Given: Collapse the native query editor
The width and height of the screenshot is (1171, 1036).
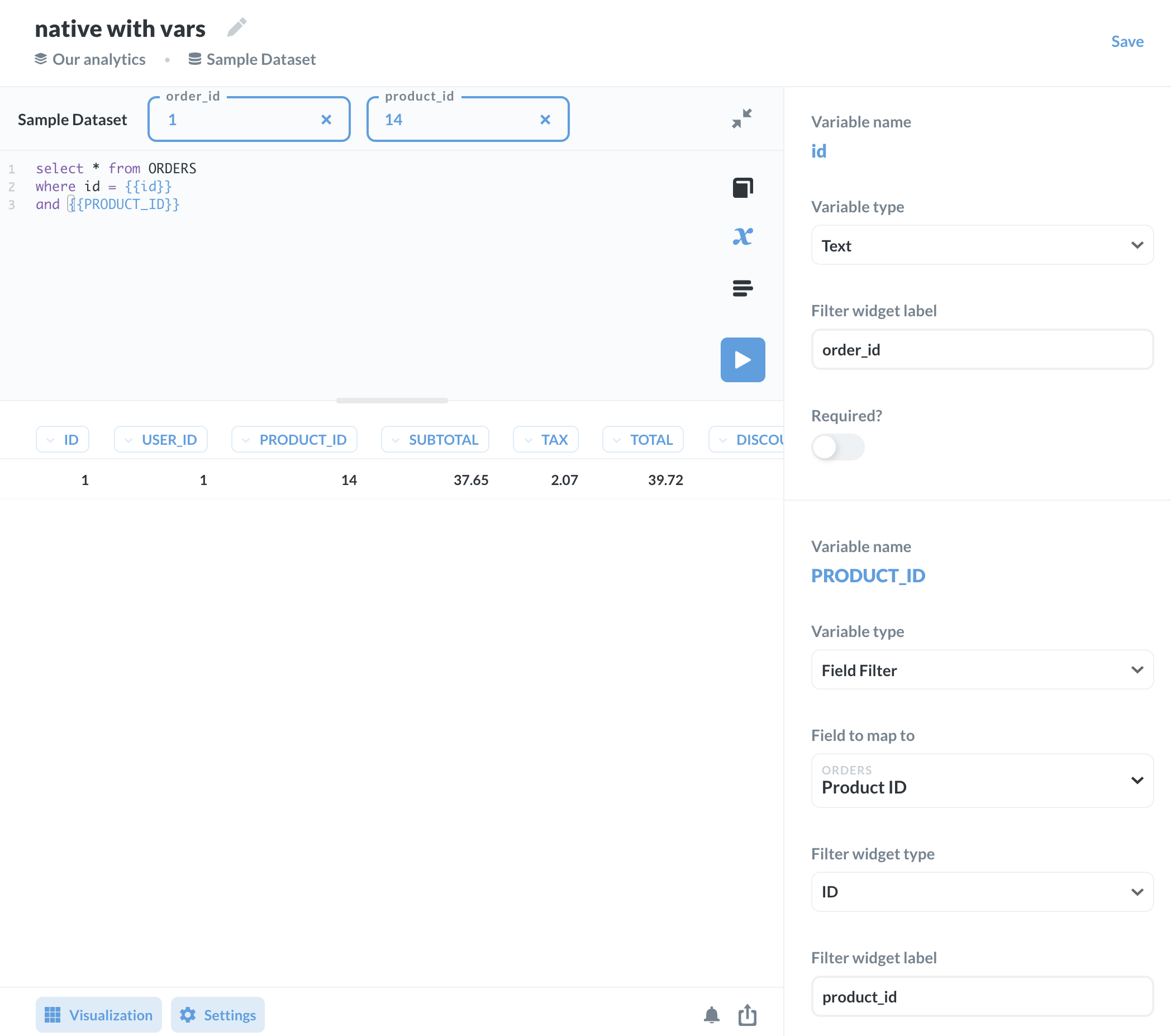Looking at the screenshot, I should tap(742, 118).
